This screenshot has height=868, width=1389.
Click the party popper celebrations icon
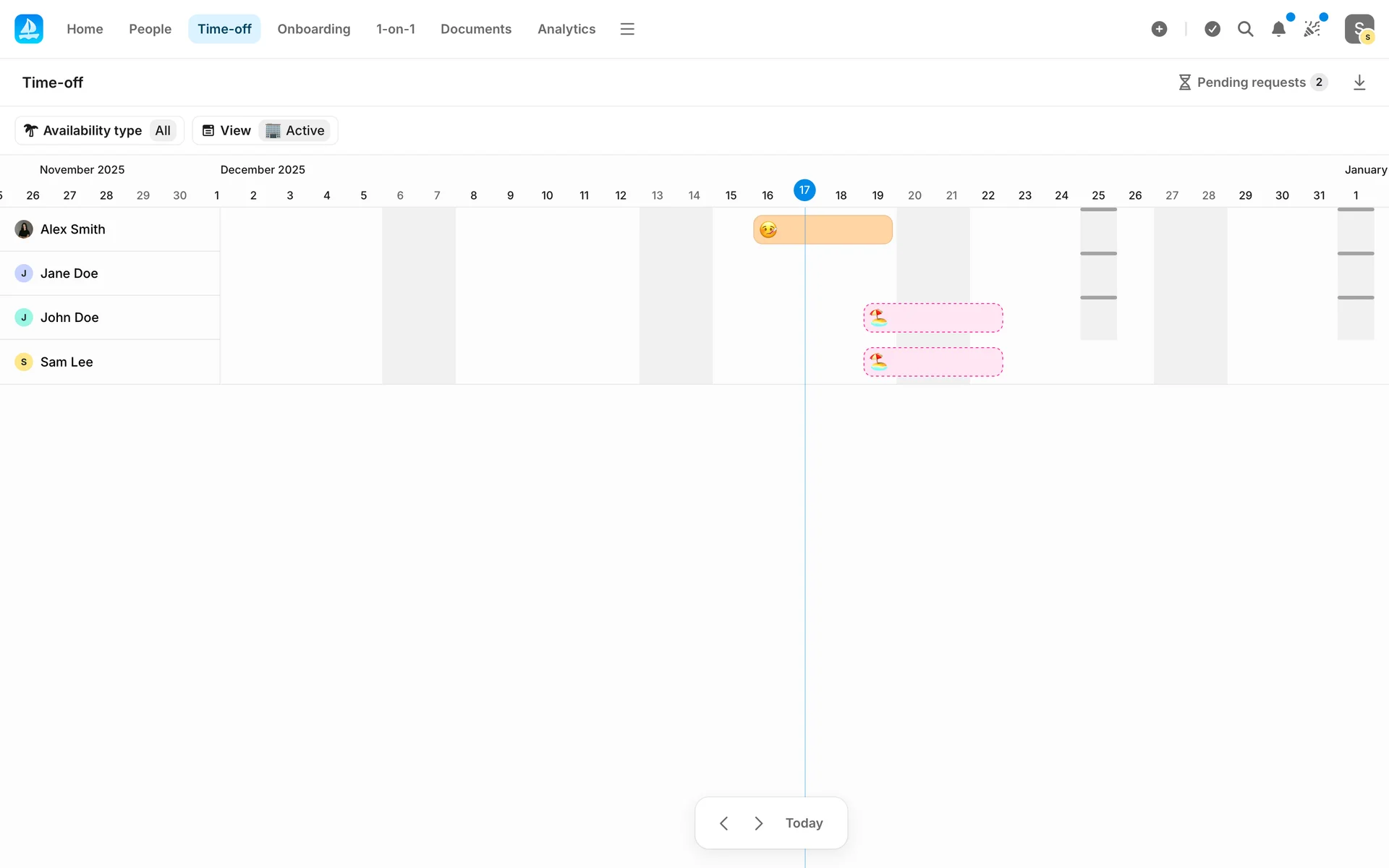1312,29
